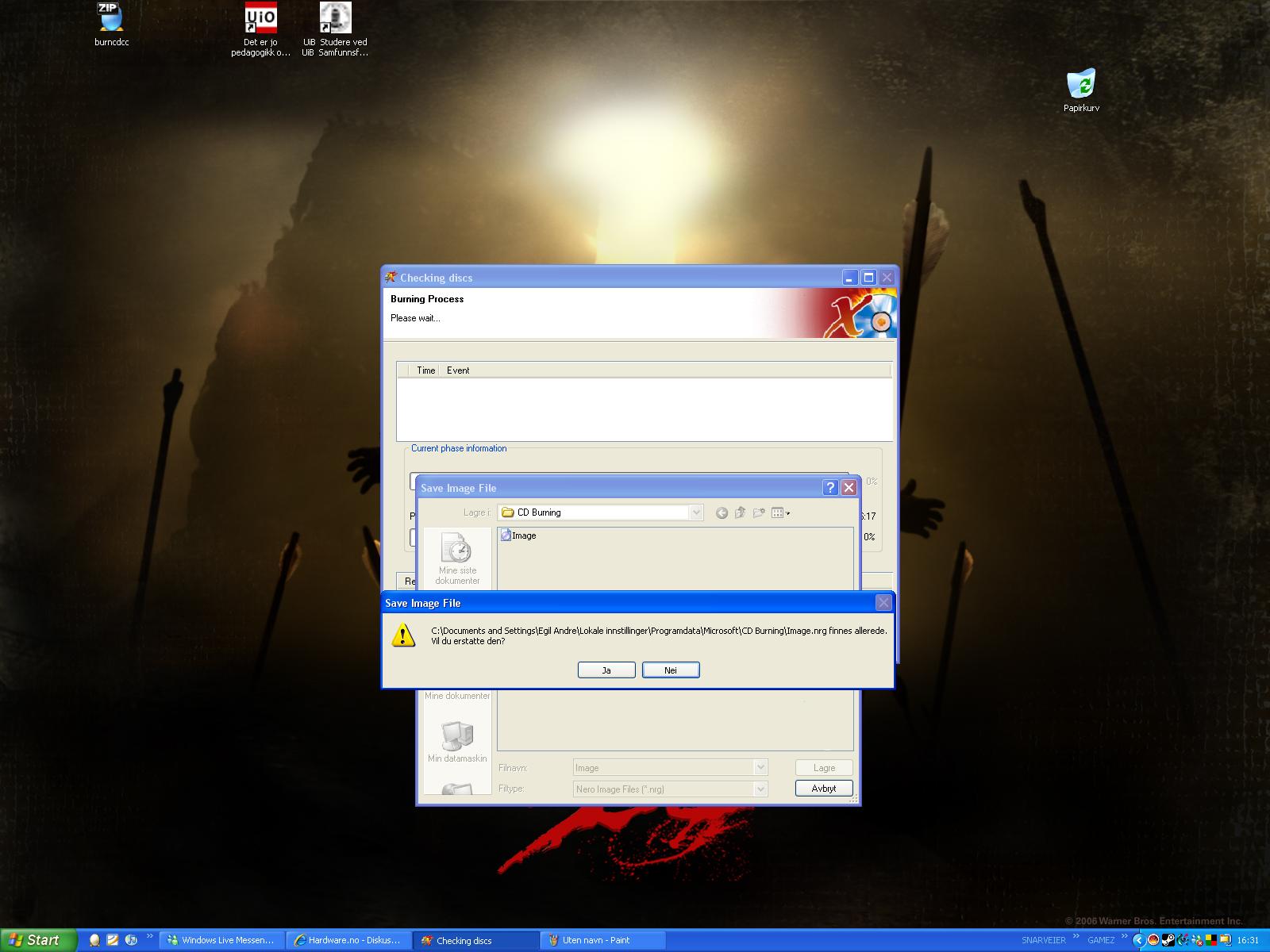Decline replacing file with Nei
The height and width of the screenshot is (952, 1270).
click(671, 670)
